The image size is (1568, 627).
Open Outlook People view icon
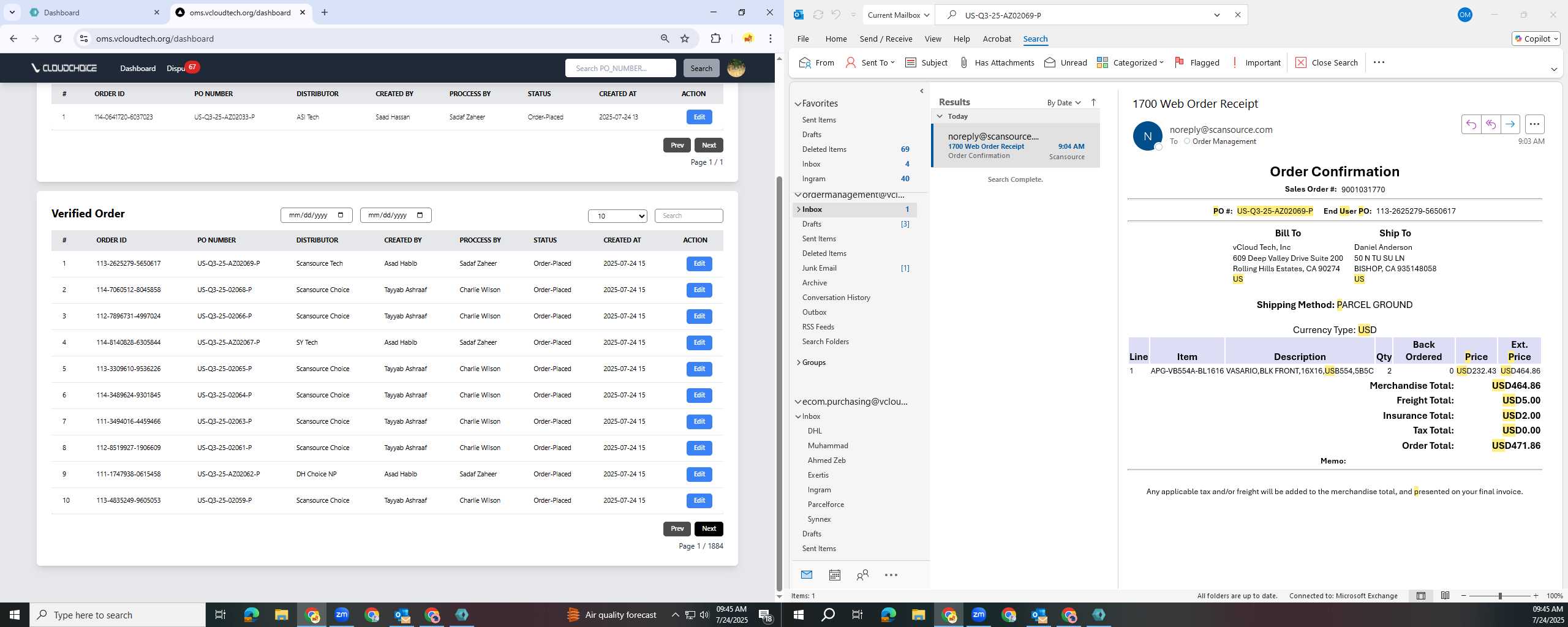[862, 575]
